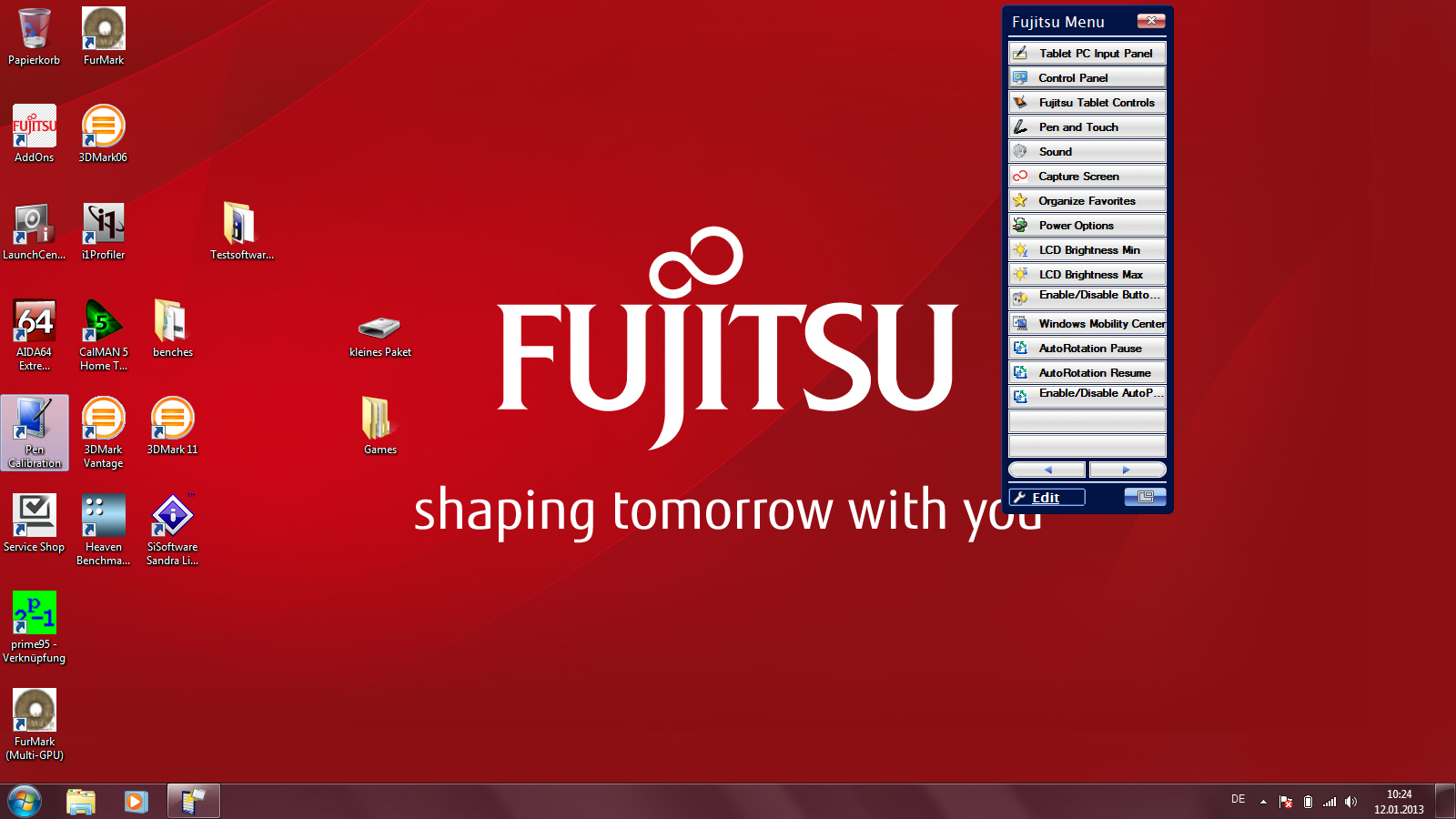Viewport: 1456px width, 819px height.
Task: Open Control Panel from Fujitsu Menu
Action: point(1087,77)
